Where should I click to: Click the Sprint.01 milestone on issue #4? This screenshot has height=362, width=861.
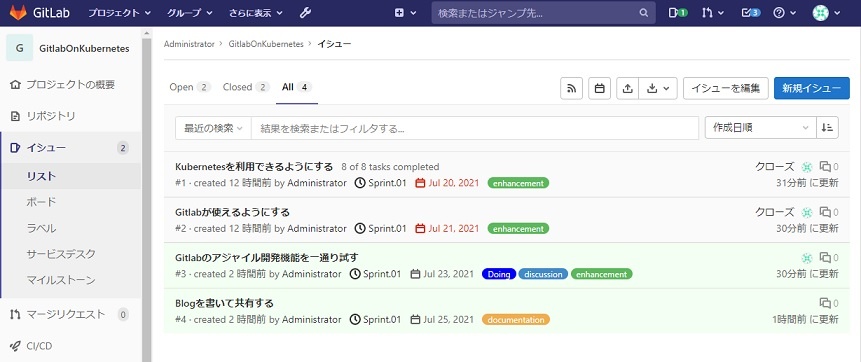376,319
